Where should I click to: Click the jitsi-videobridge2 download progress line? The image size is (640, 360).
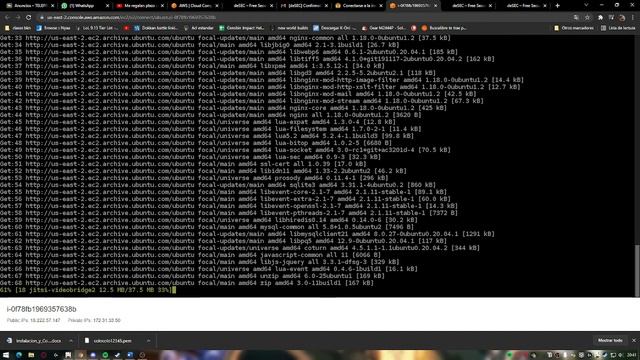[88, 290]
